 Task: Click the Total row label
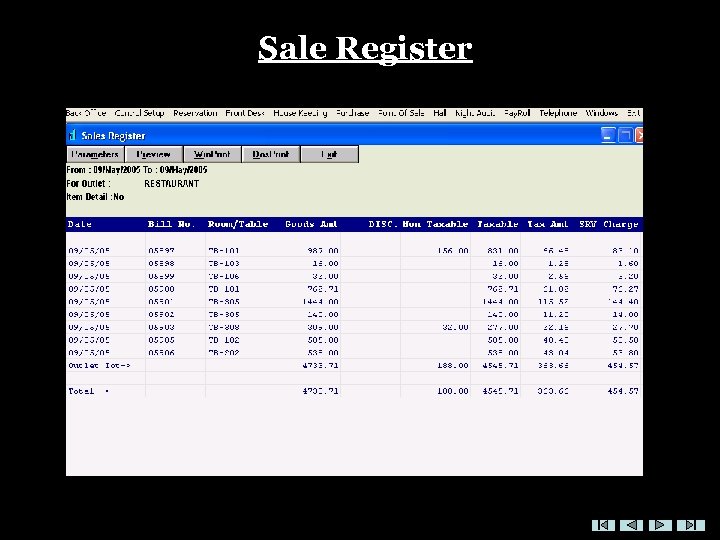coord(89,391)
